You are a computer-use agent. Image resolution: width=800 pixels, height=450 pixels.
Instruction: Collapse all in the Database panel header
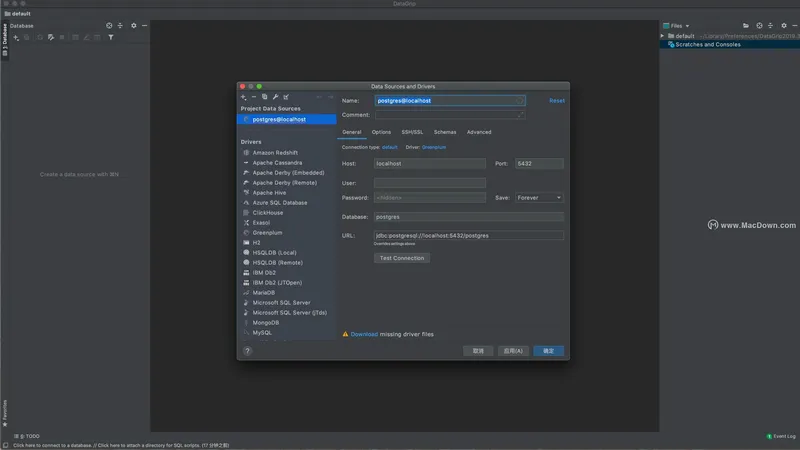coord(120,26)
